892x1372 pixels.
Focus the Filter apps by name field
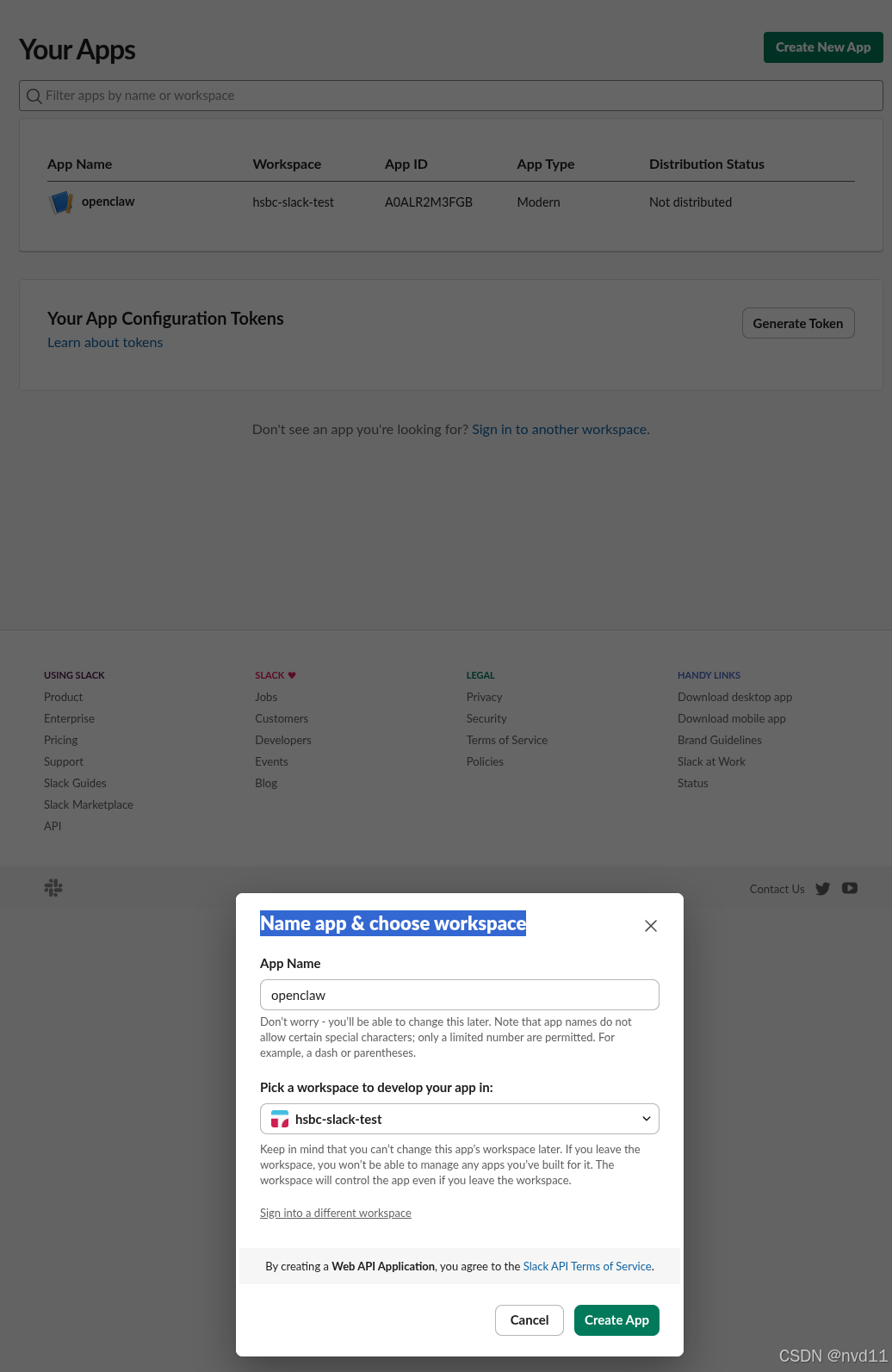pyautogui.click(x=451, y=96)
